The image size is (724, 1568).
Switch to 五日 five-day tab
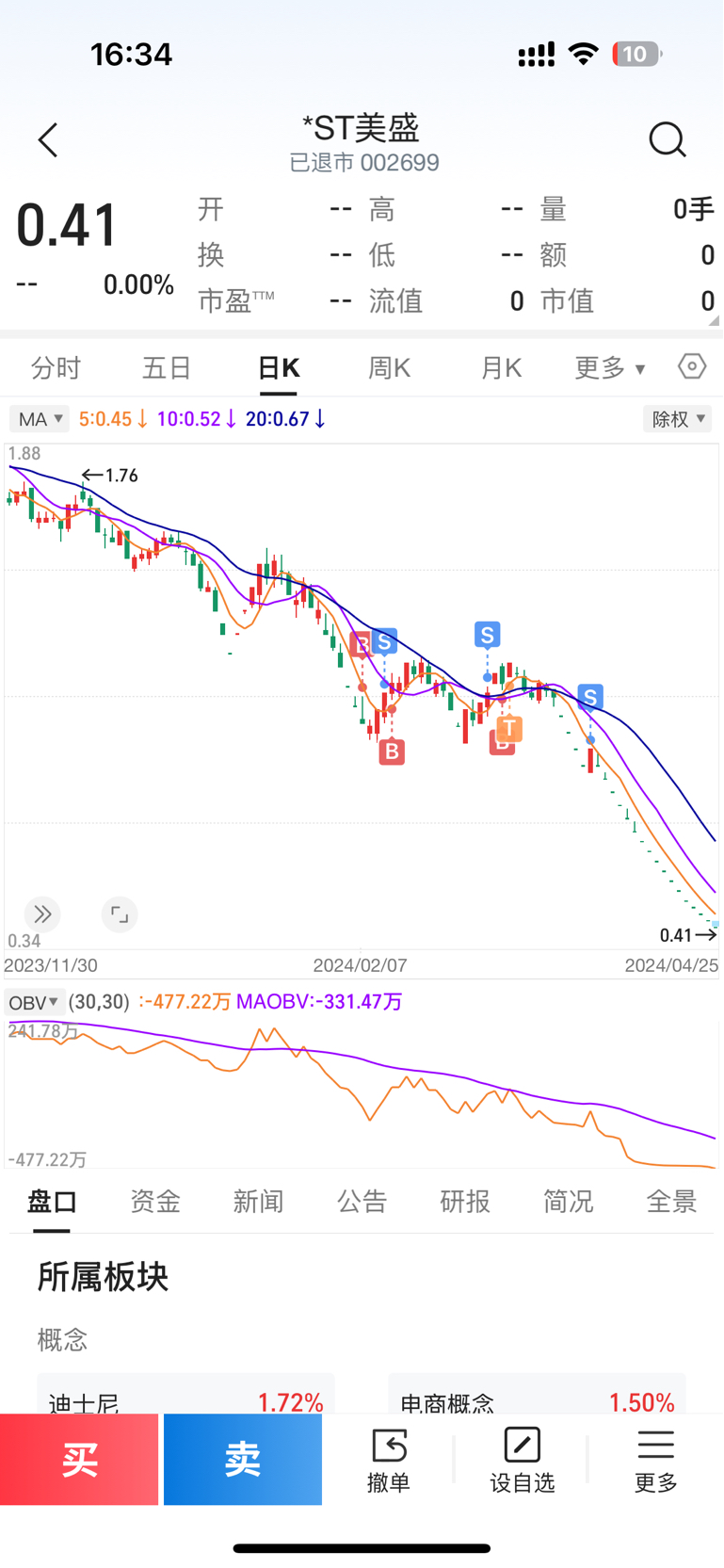(x=168, y=367)
